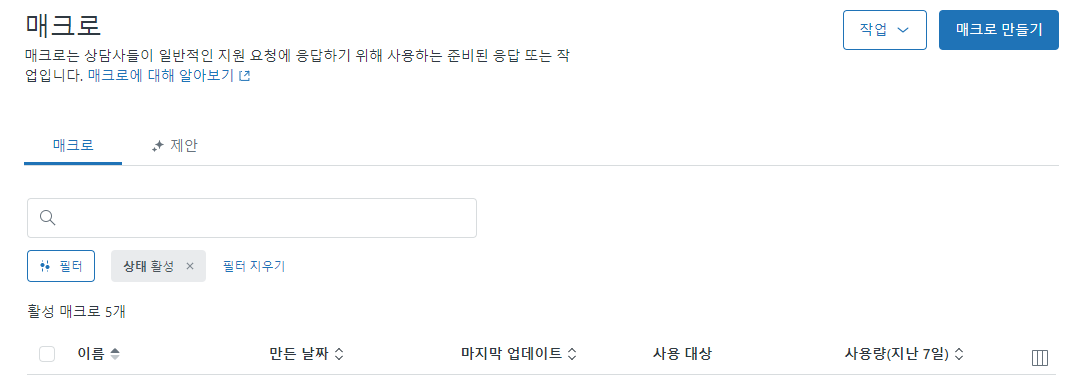Sort by 마지막 업데이트 using its sort arrows
Viewport: 1085px width, 382px height.
point(572,354)
